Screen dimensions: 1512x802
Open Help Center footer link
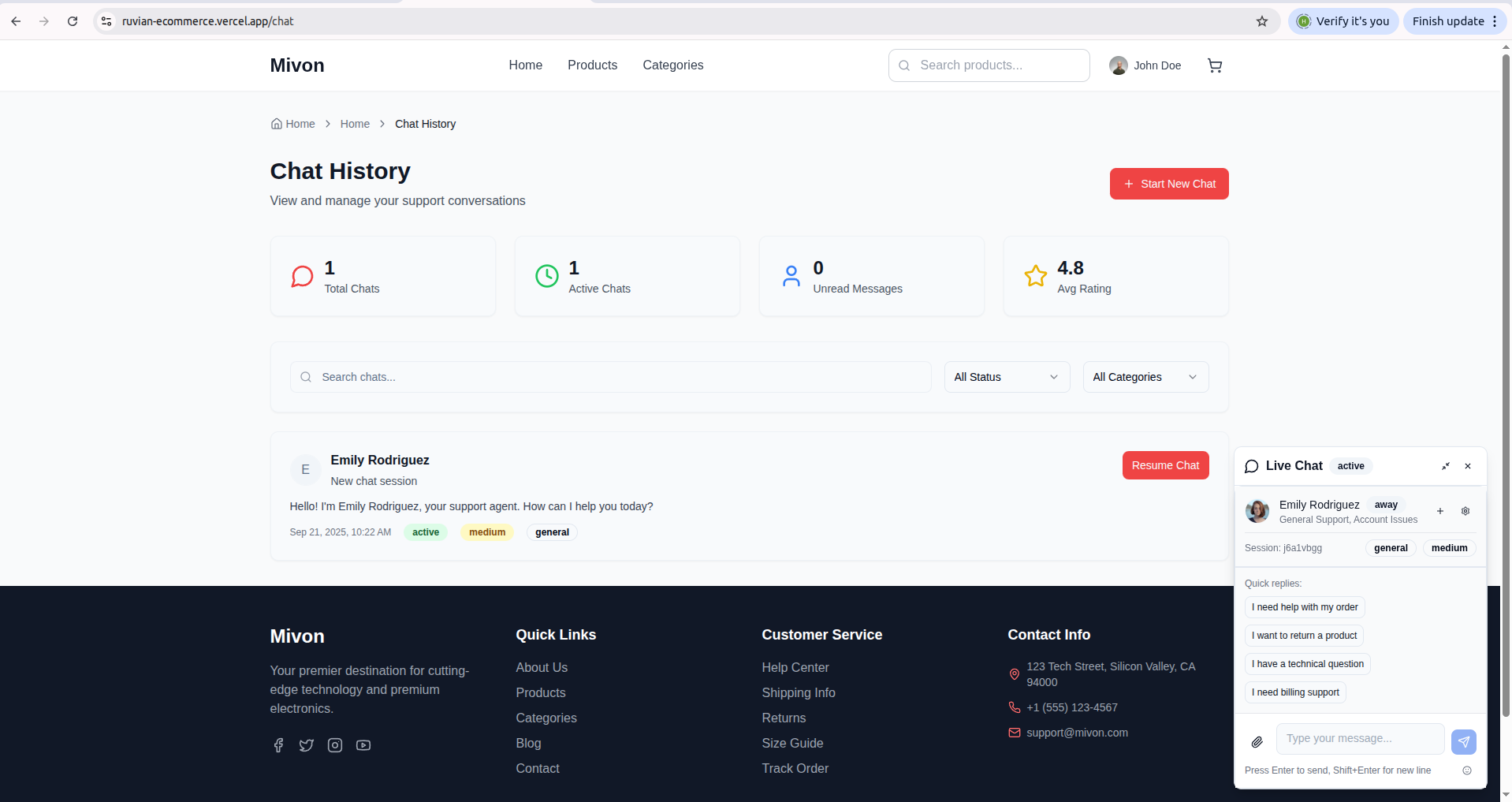[x=795, y=667]
